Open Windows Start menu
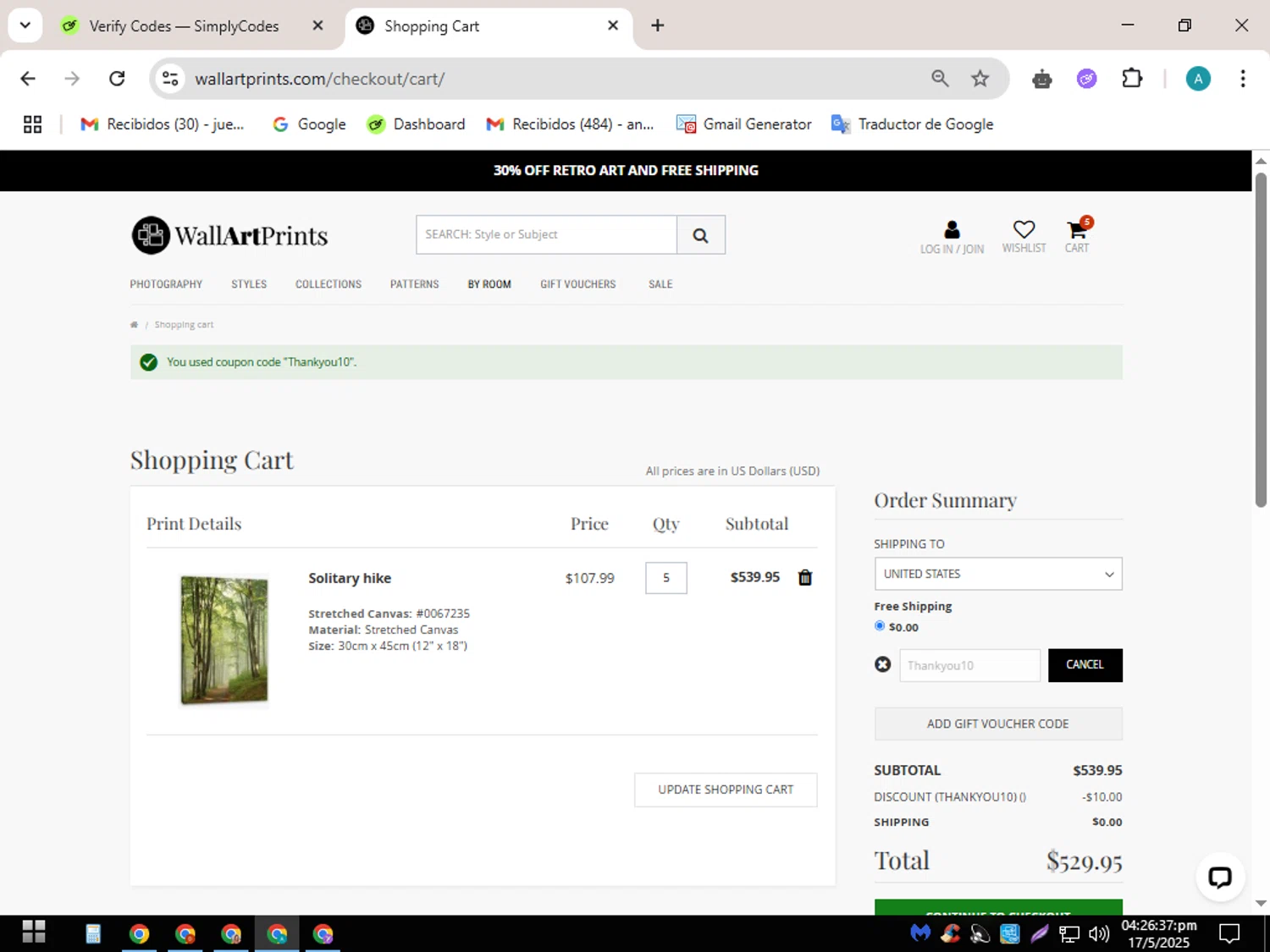 (x=34, y=933)
